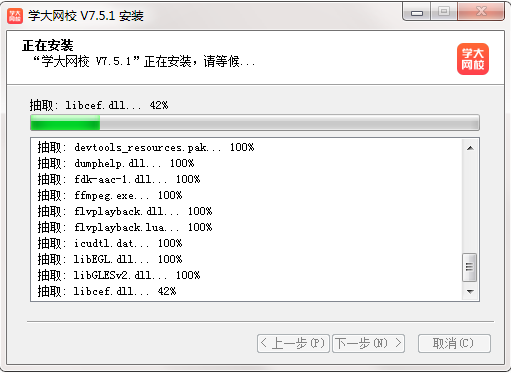
Task: Select the flvplayback.lua log row
Action: pos(246,227)
